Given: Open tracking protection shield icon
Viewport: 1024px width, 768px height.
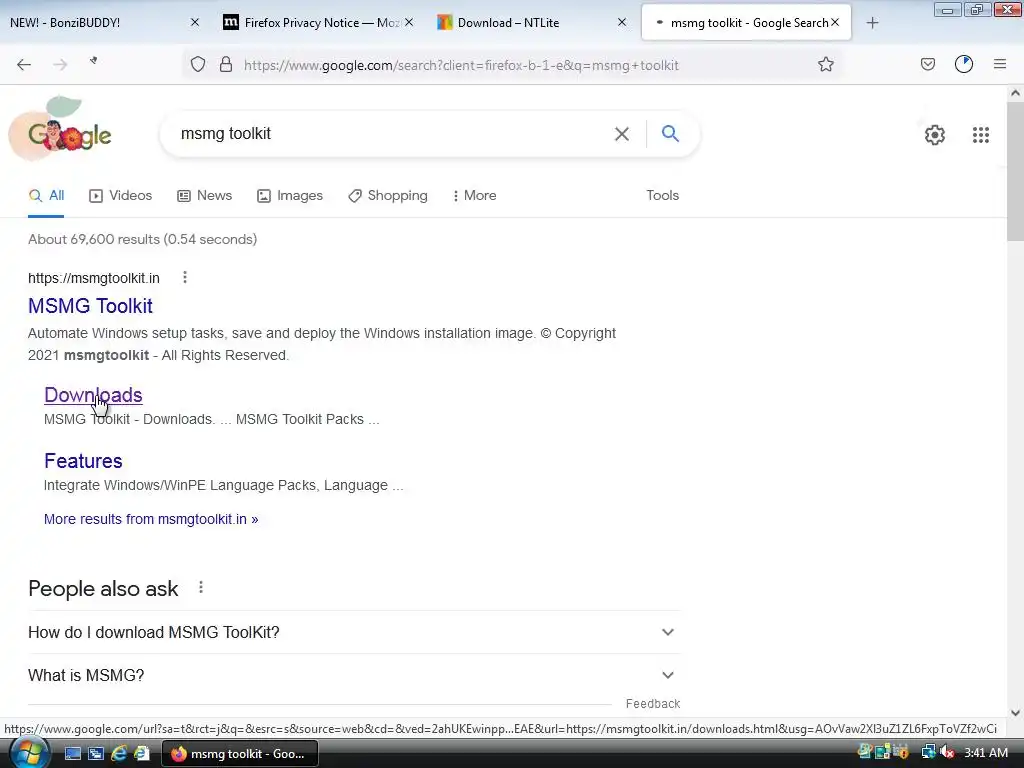Looking at the screenshot, I should coord(198,64).
